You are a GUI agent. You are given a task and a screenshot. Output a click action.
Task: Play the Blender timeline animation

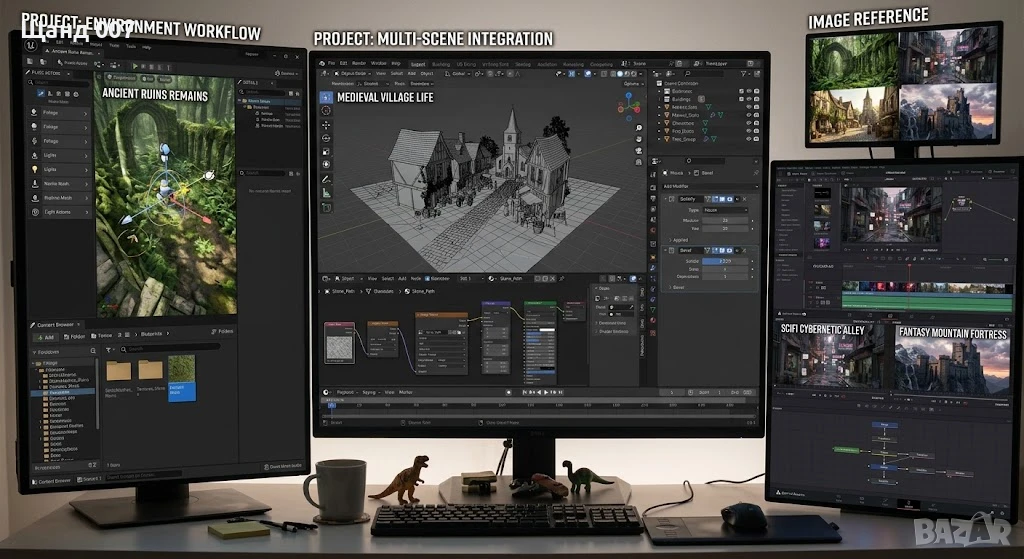(546, 392)
